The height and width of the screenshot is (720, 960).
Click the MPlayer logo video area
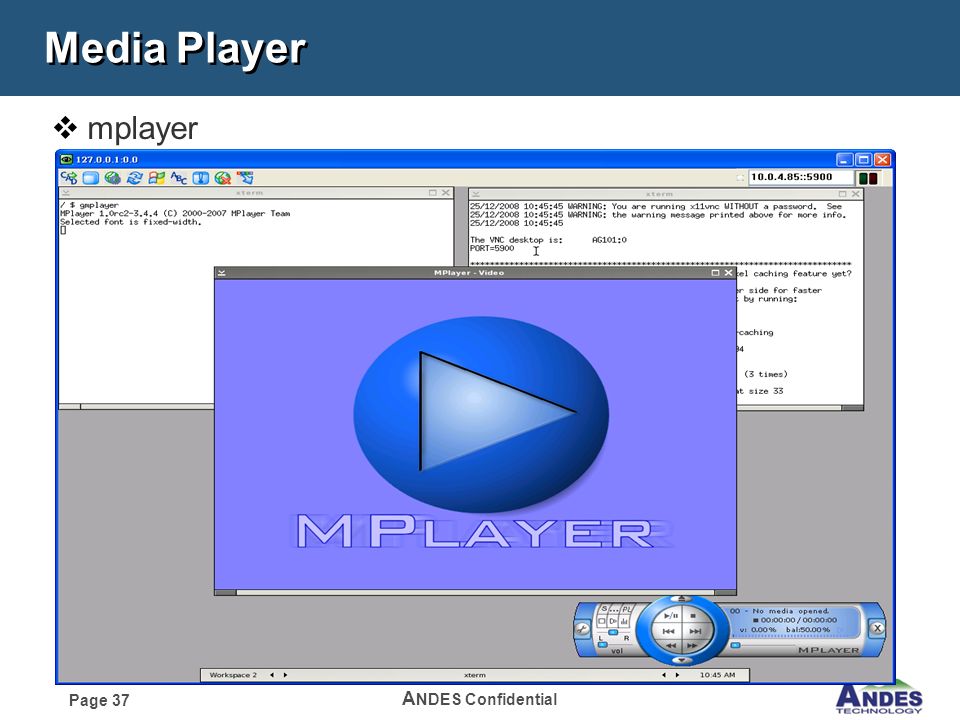[475, 434]
